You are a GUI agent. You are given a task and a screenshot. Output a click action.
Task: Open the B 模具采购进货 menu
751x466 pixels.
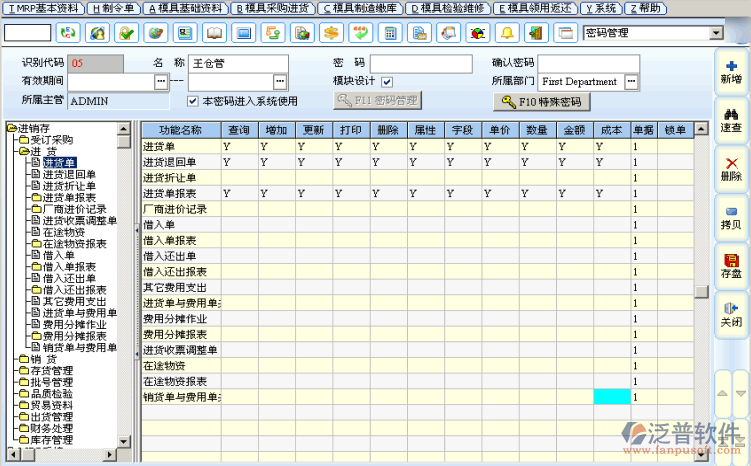pos(271,7)
